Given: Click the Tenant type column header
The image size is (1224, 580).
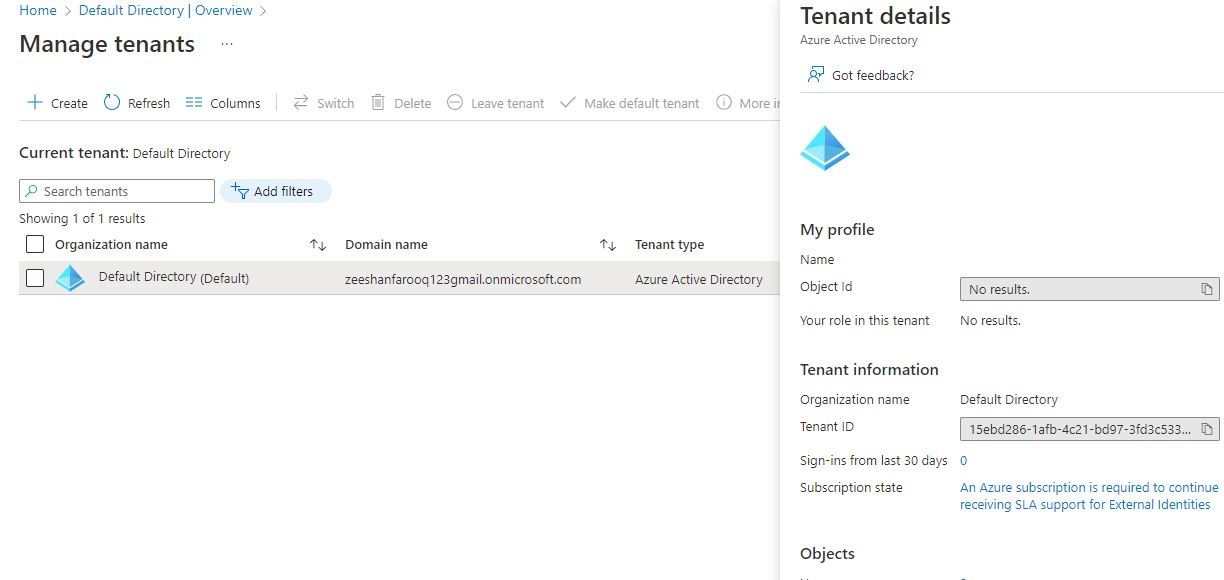Looking at the screenshot, I should click(670, 244).
